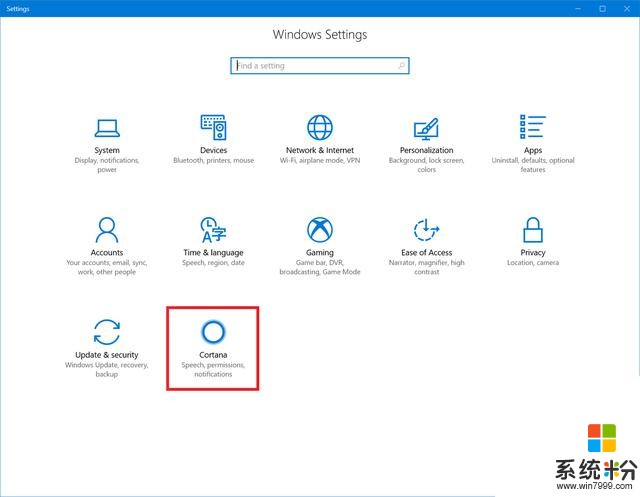Screen dimensions: 640x497
Task: Click the Devices label
Action: [213, 150]
